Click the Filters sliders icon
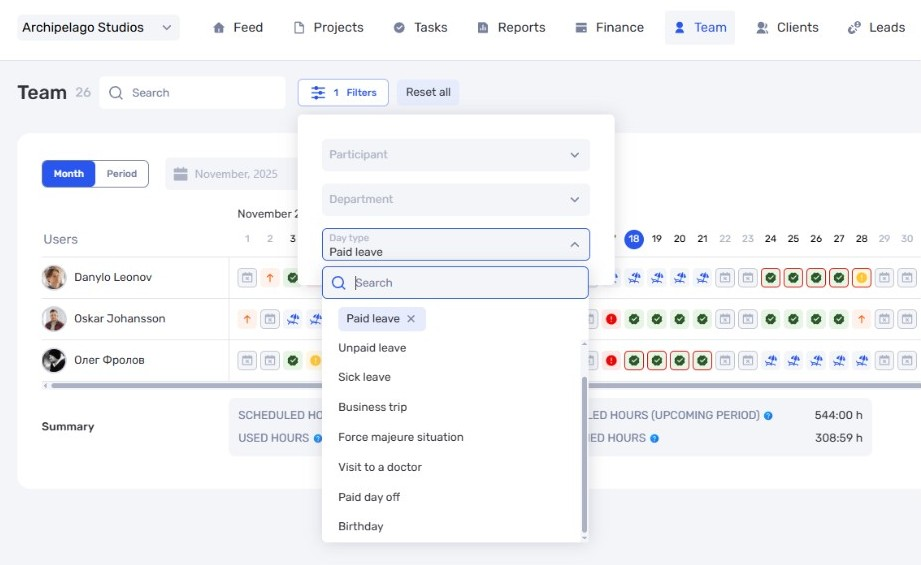 (x=318, y=93)
